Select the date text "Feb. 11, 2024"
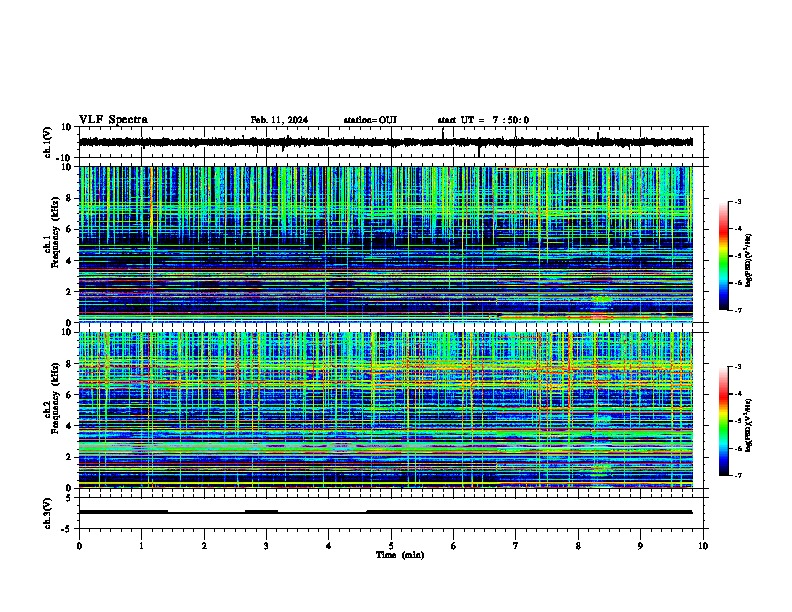 tap(279, 120)
